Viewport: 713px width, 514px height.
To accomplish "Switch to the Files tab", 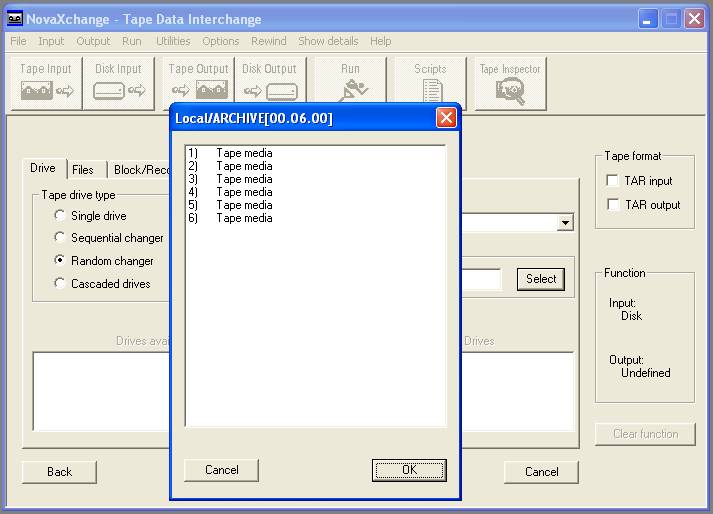I will (x=83, y=170).
